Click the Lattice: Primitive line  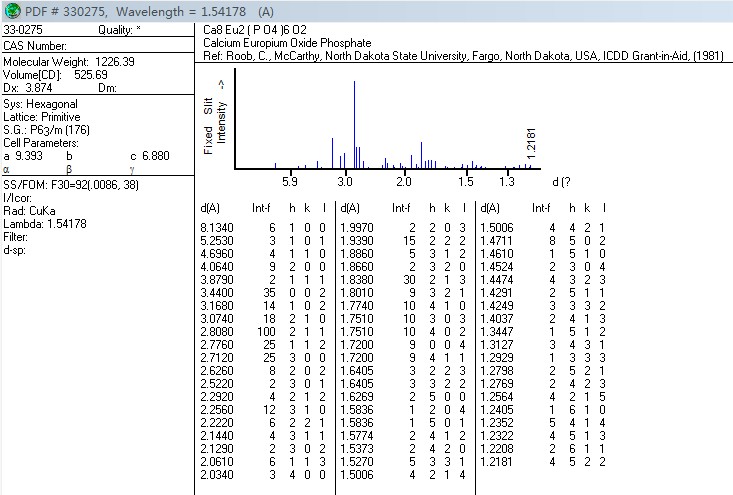[x=42, y=117]
